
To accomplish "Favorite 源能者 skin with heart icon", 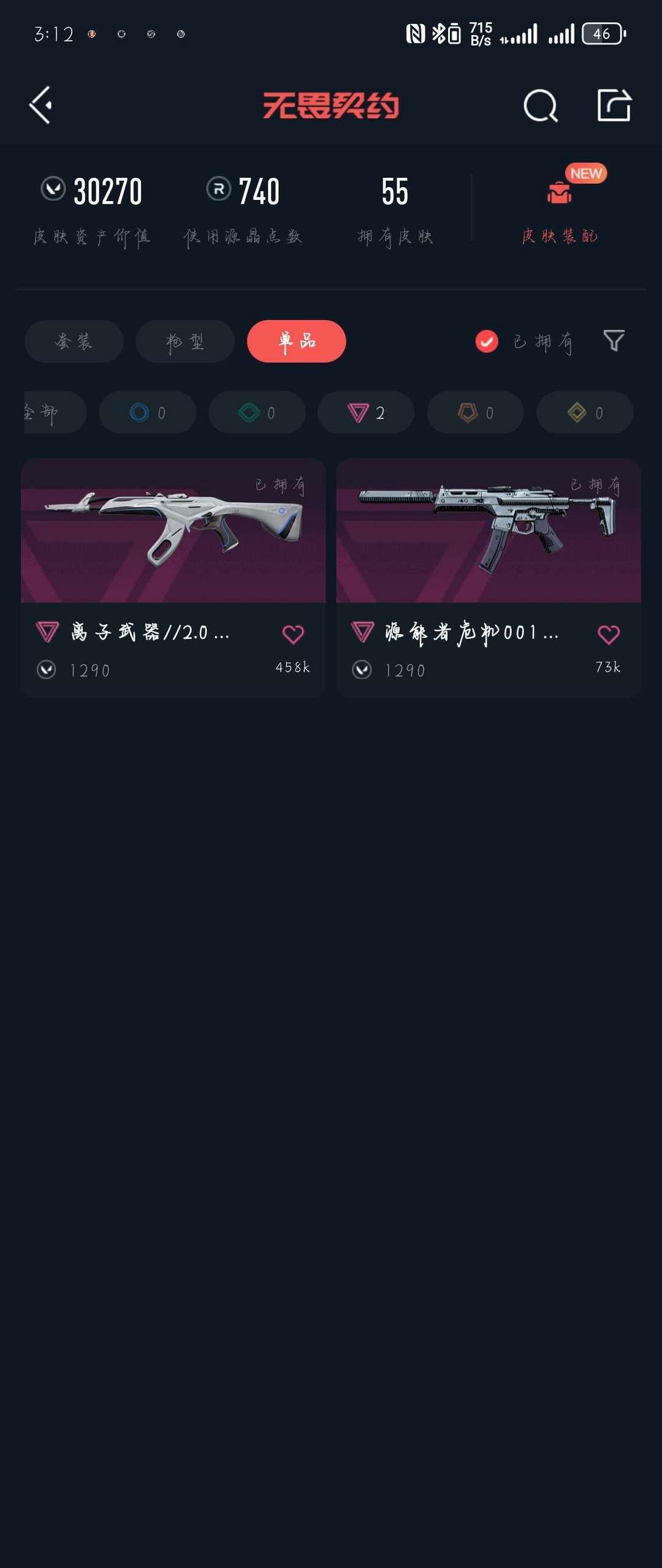I will point(609,634).
